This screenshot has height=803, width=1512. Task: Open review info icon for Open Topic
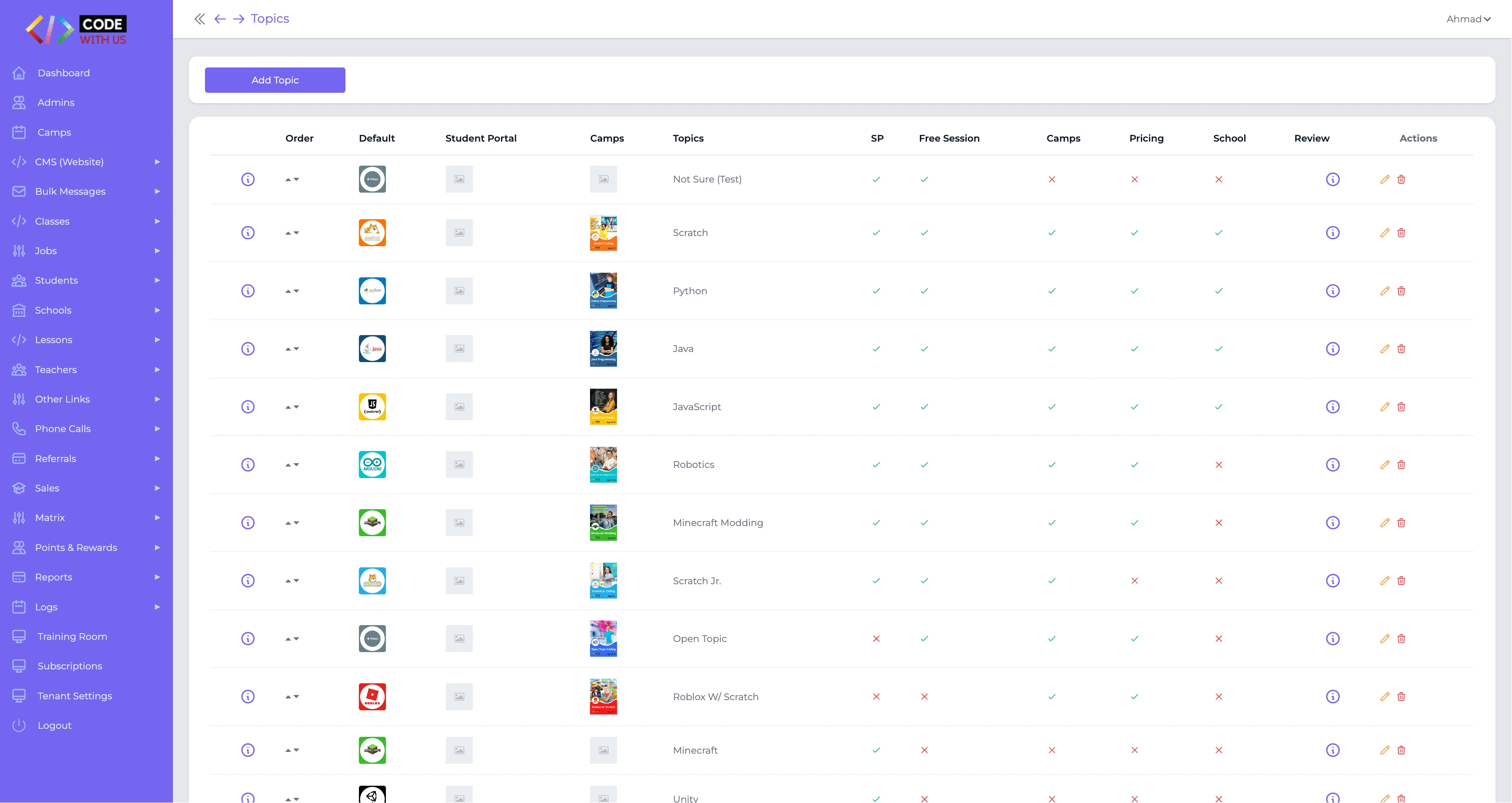pos(1332,639)
